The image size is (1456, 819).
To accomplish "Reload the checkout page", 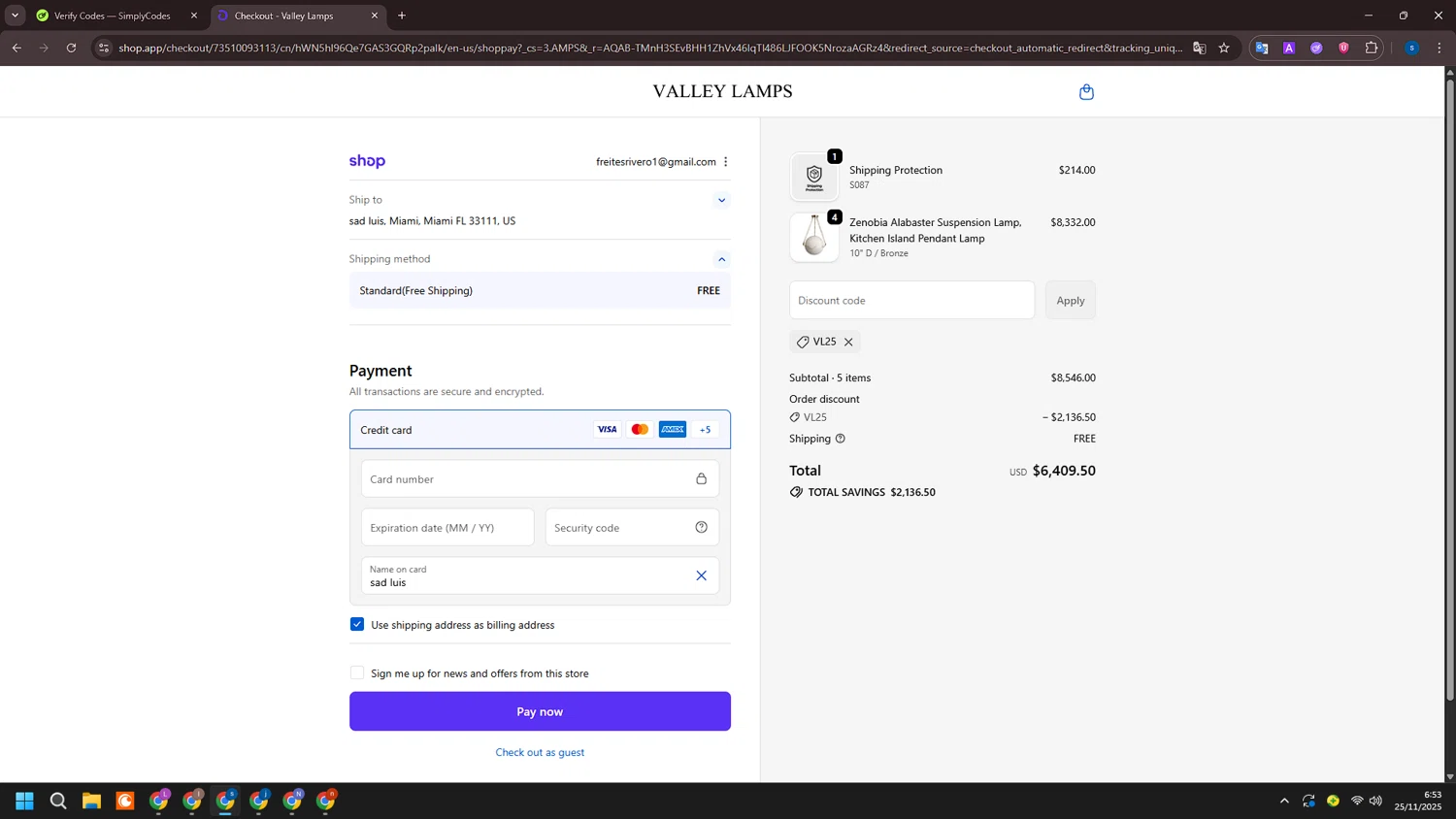I will pos(71,48).
